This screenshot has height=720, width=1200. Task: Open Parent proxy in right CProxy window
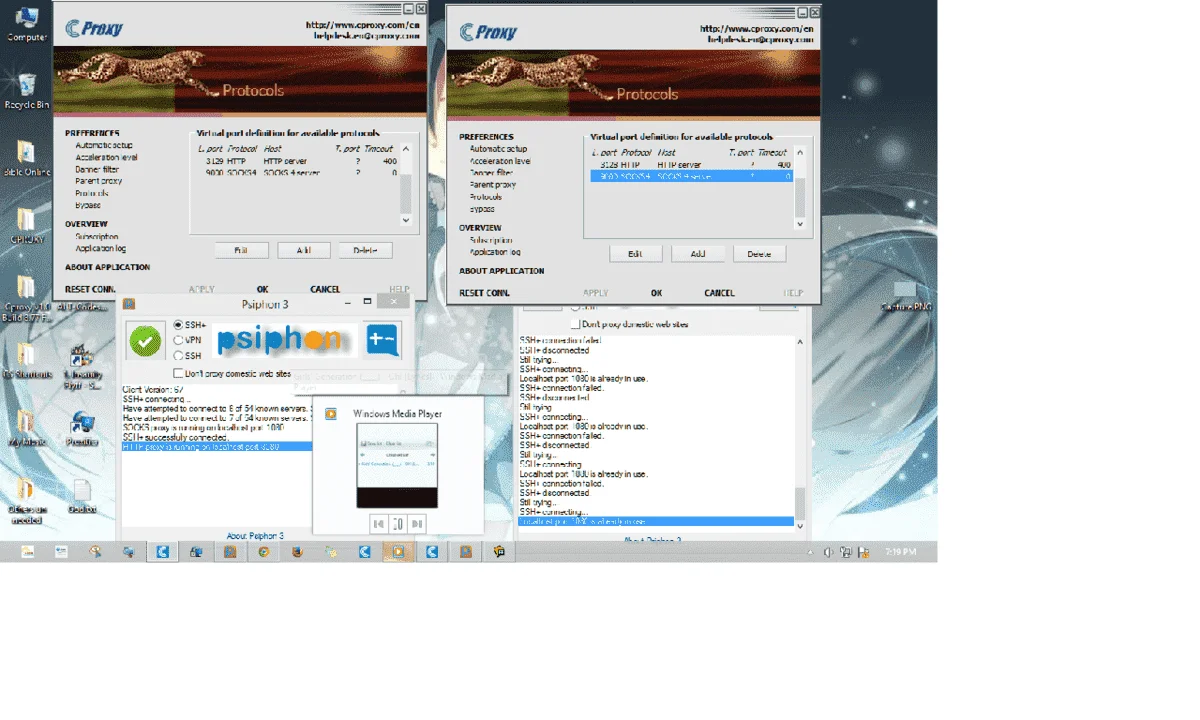(493, 185)
